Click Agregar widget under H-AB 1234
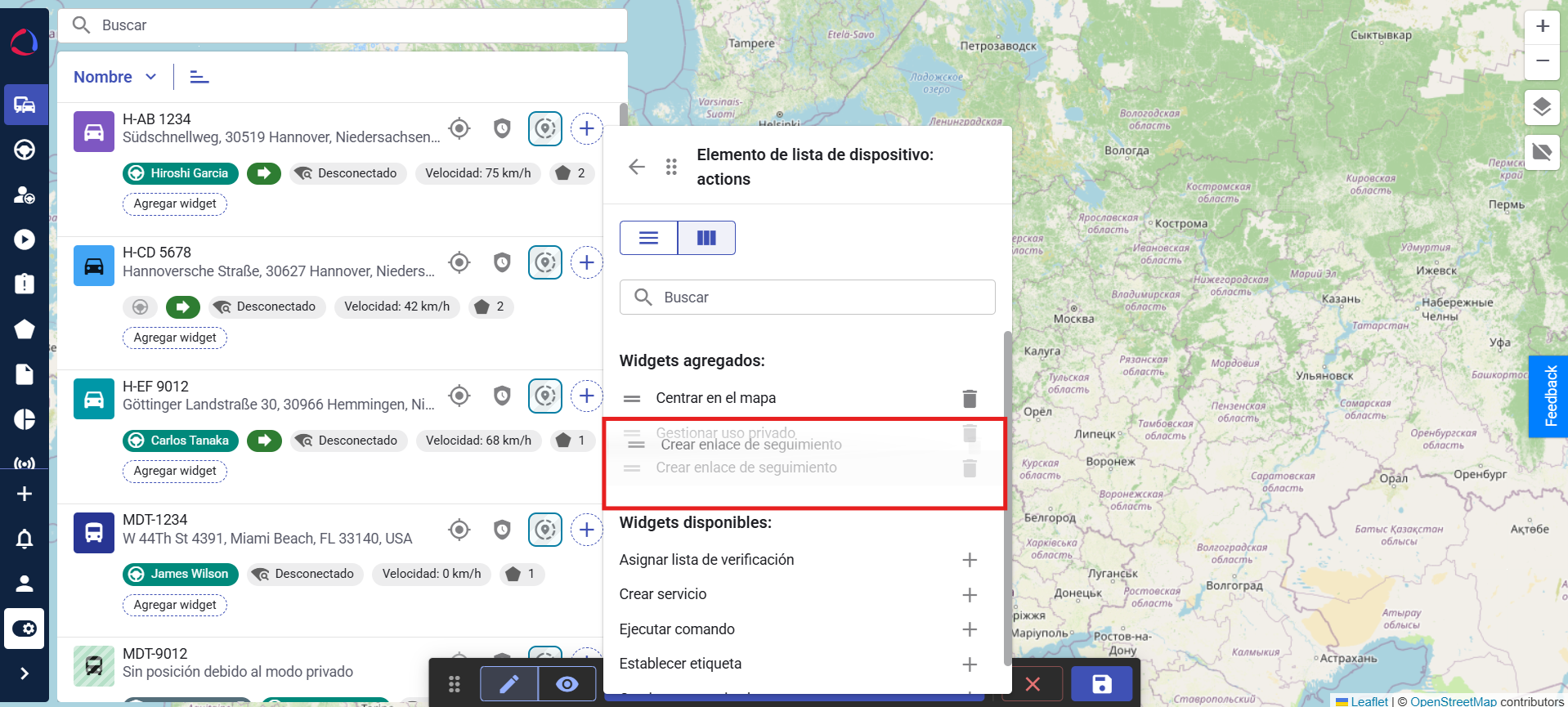Viewport: 1568px width, 707px height. coord(175,204)
